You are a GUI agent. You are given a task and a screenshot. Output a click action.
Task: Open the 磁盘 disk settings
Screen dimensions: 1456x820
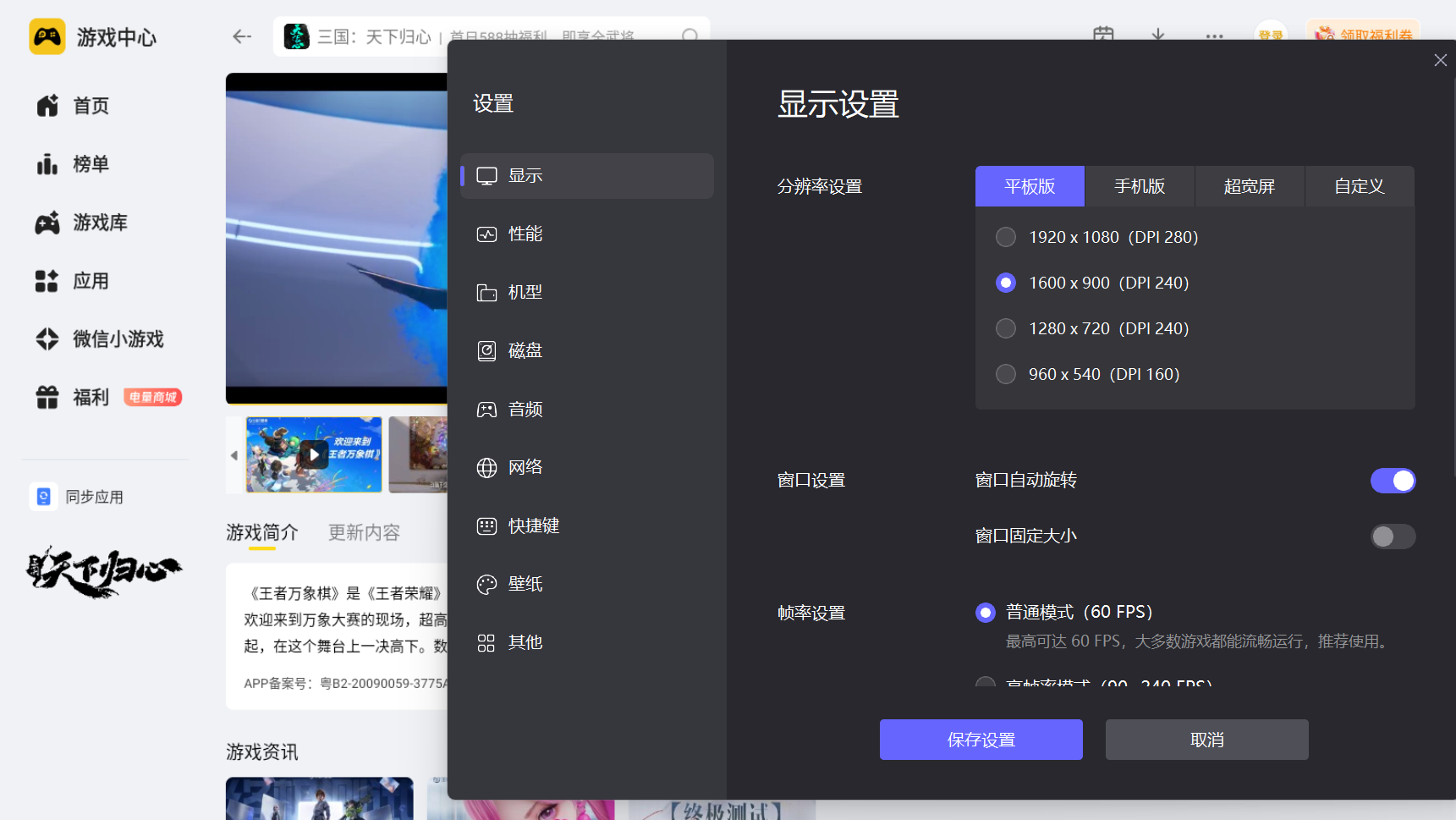pyautogui.click(x=525, y=351)
